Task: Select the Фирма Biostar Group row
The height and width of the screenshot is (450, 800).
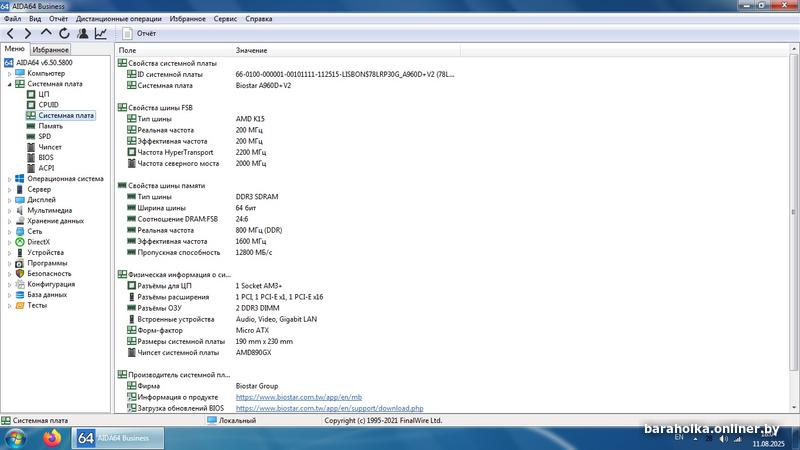Action: [203, 386]
